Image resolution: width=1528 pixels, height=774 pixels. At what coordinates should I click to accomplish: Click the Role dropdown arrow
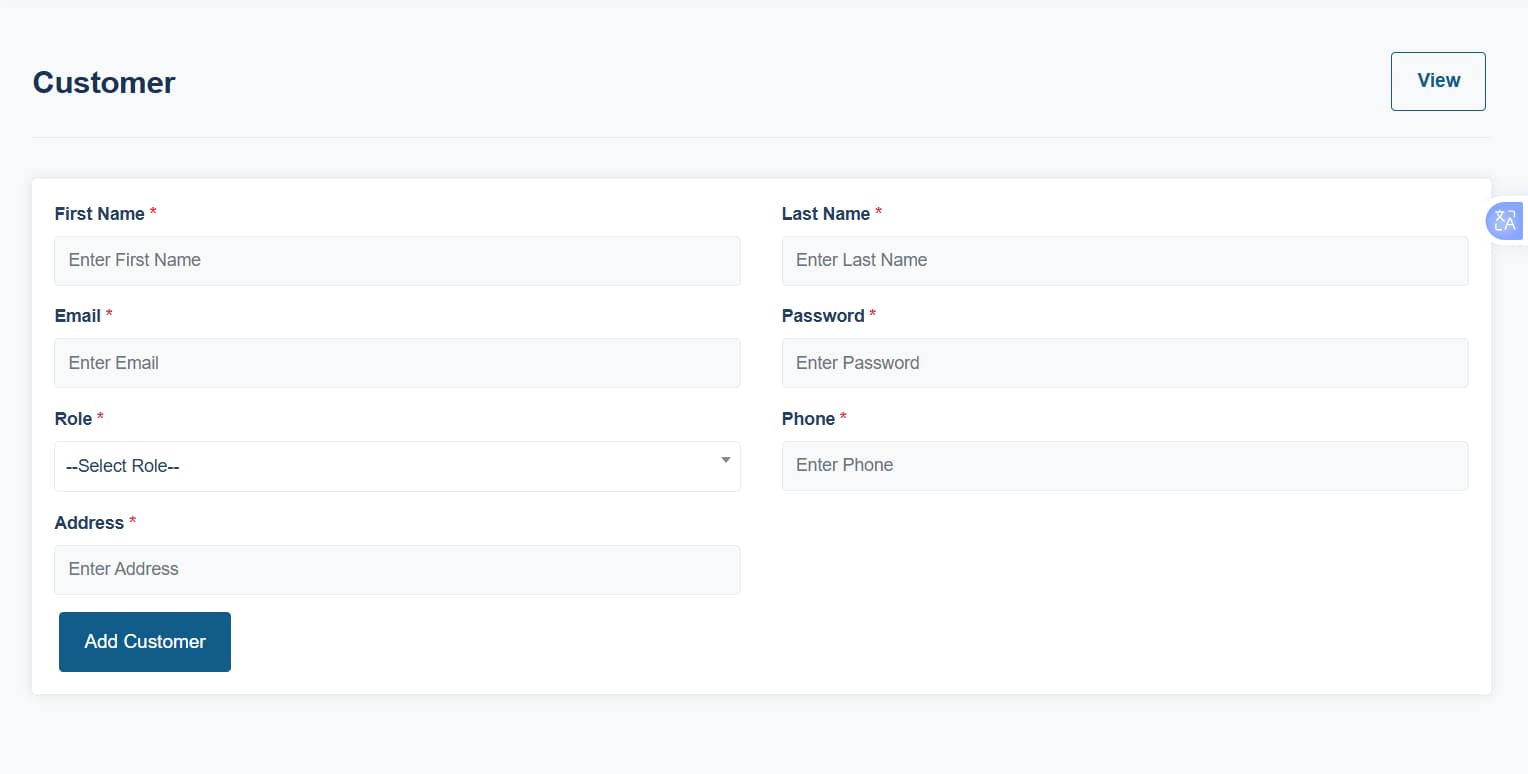(725, 460)
